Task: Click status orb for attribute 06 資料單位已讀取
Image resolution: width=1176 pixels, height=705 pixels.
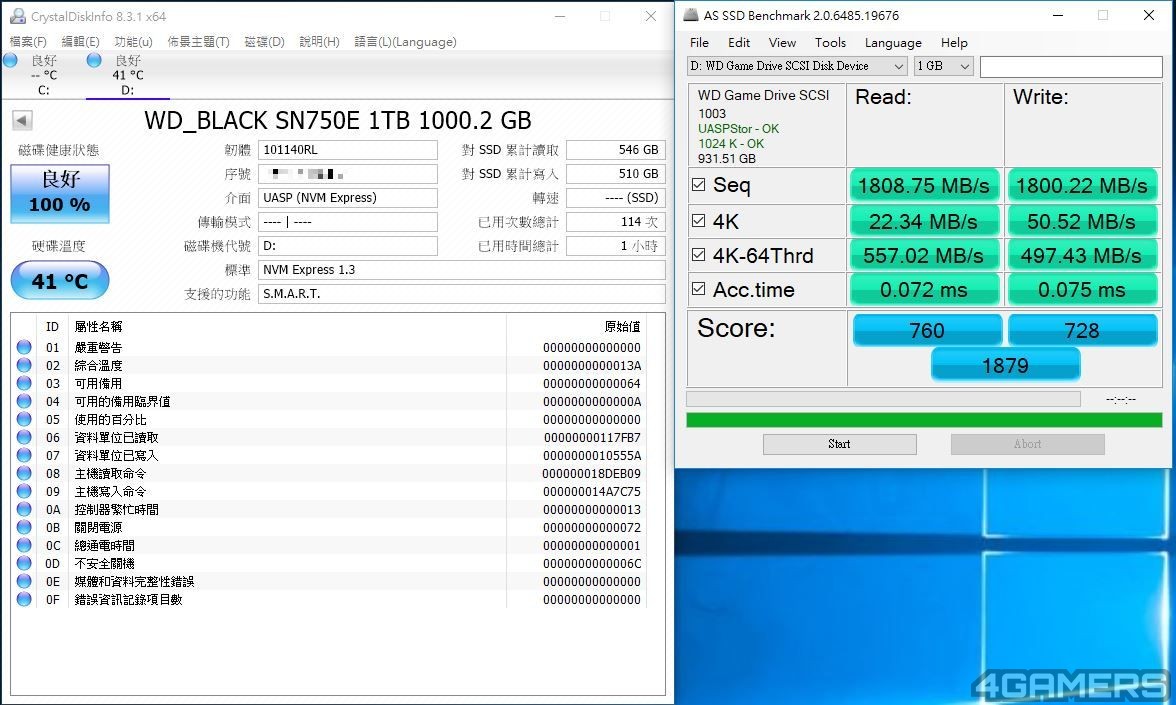Action: tap(24, 437)
